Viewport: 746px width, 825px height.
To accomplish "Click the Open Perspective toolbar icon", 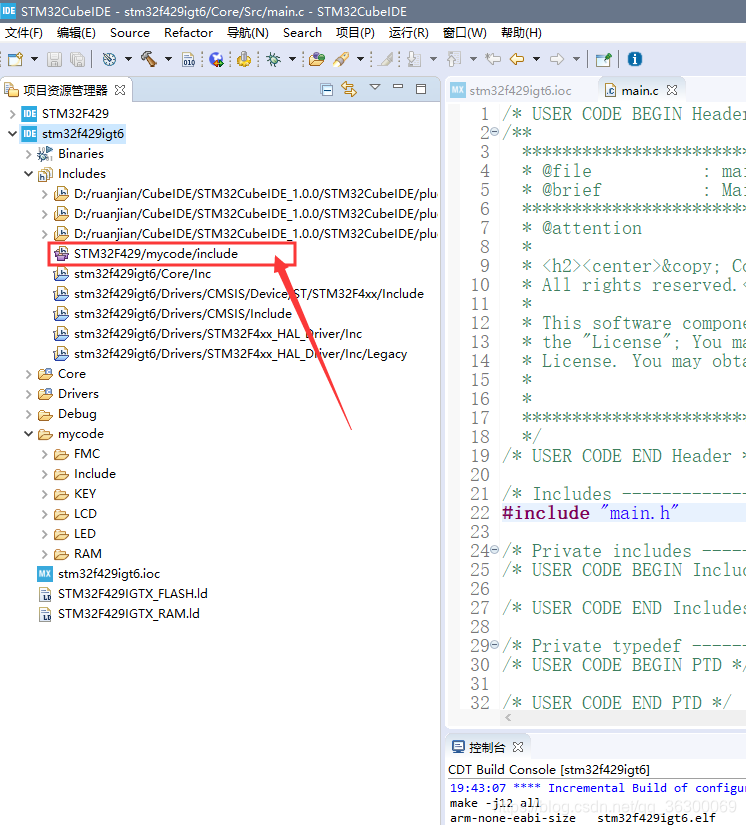I will tap(603, 59).
